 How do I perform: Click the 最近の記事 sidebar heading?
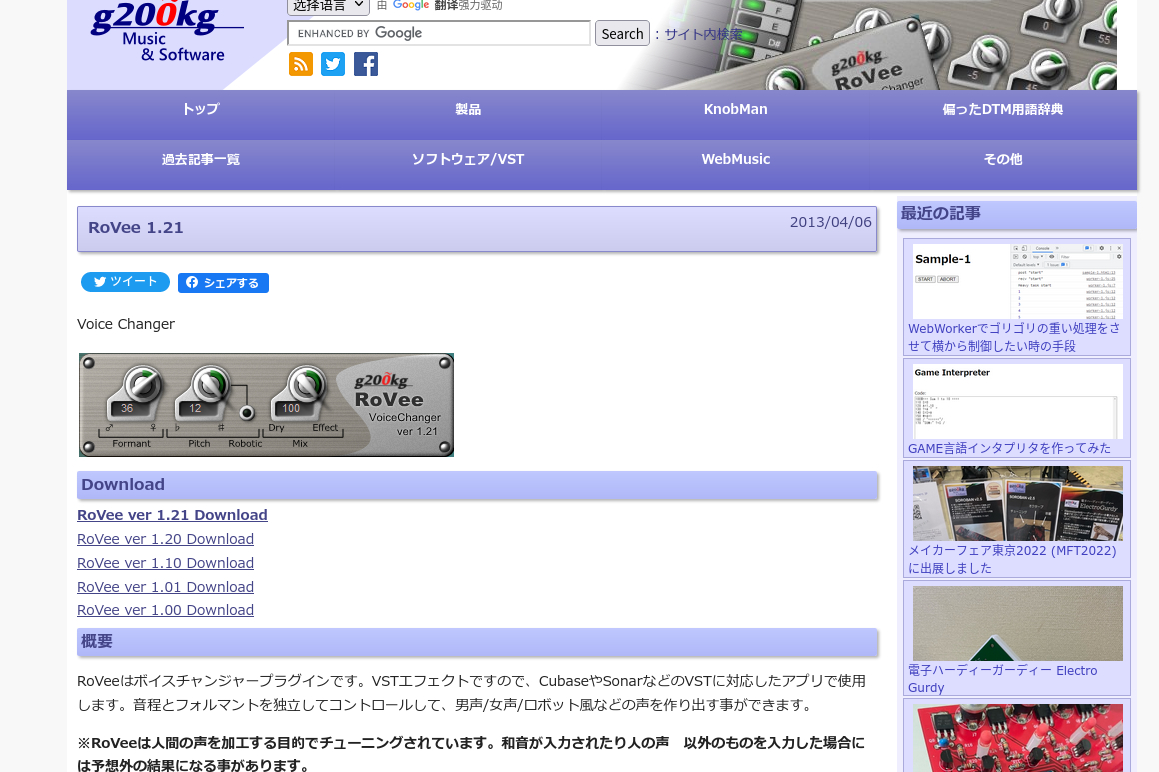(1016, 214)
